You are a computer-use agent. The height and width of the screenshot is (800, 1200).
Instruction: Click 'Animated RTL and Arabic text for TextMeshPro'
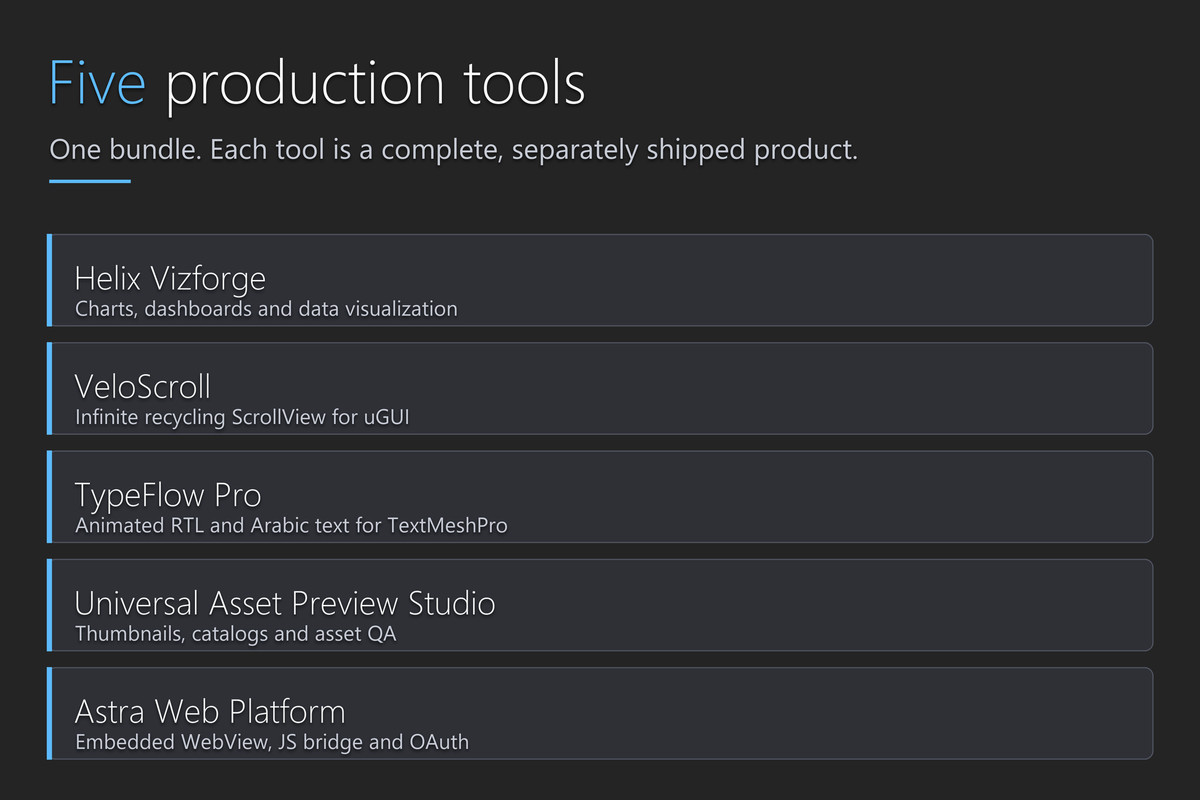(x=291, y=525)
